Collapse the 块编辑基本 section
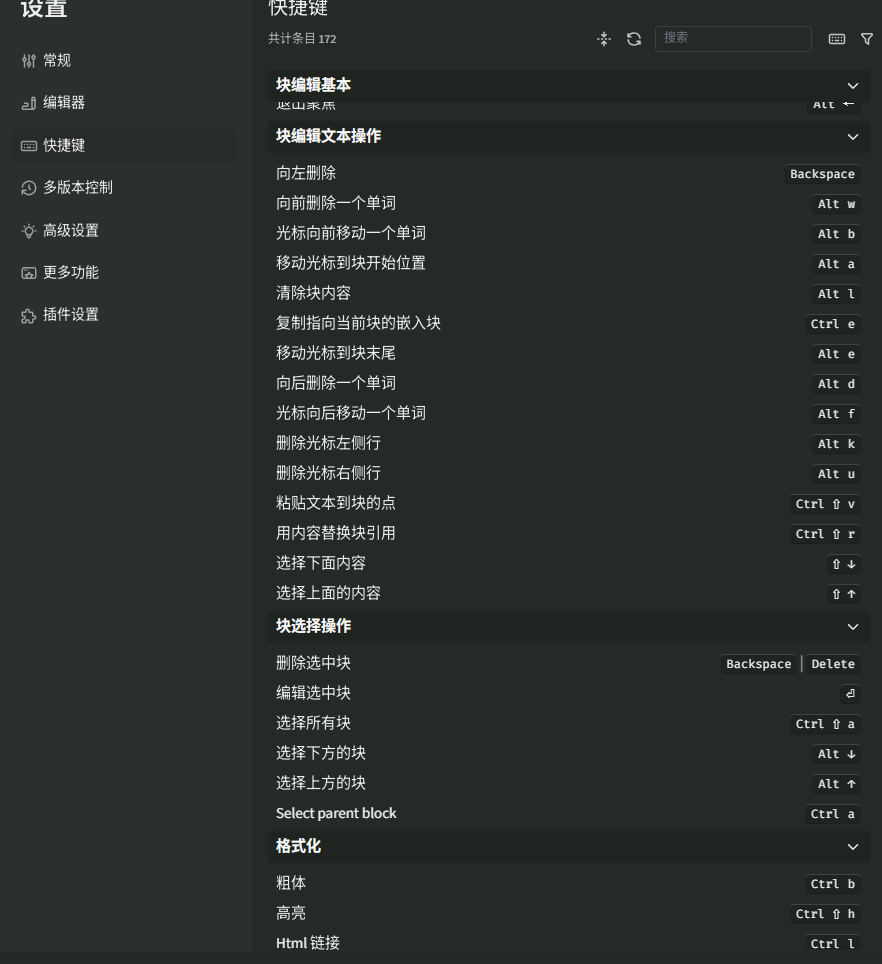The width and height of the screenshot is (882, 964). 852,86
